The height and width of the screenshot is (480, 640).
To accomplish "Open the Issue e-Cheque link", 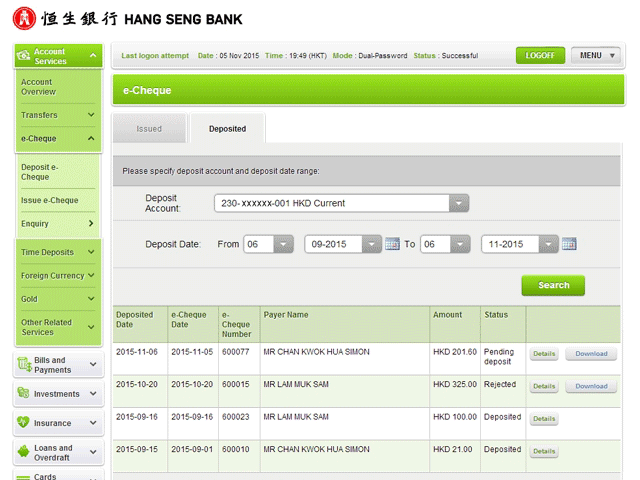I will pyautogui.click(x=50, y=201).
